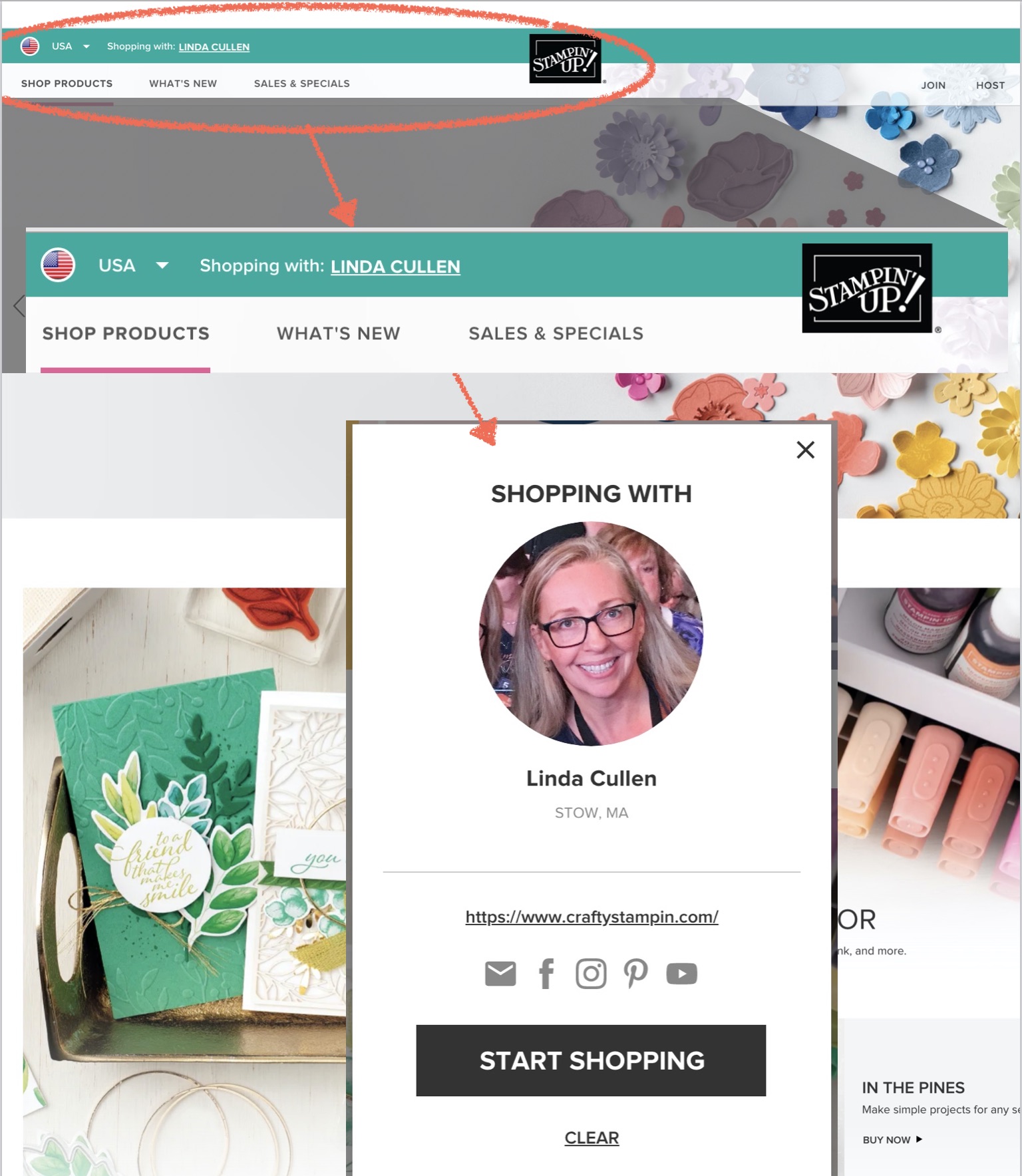
Task: Open the Facebook icon link
Action: tap(546, 974)
